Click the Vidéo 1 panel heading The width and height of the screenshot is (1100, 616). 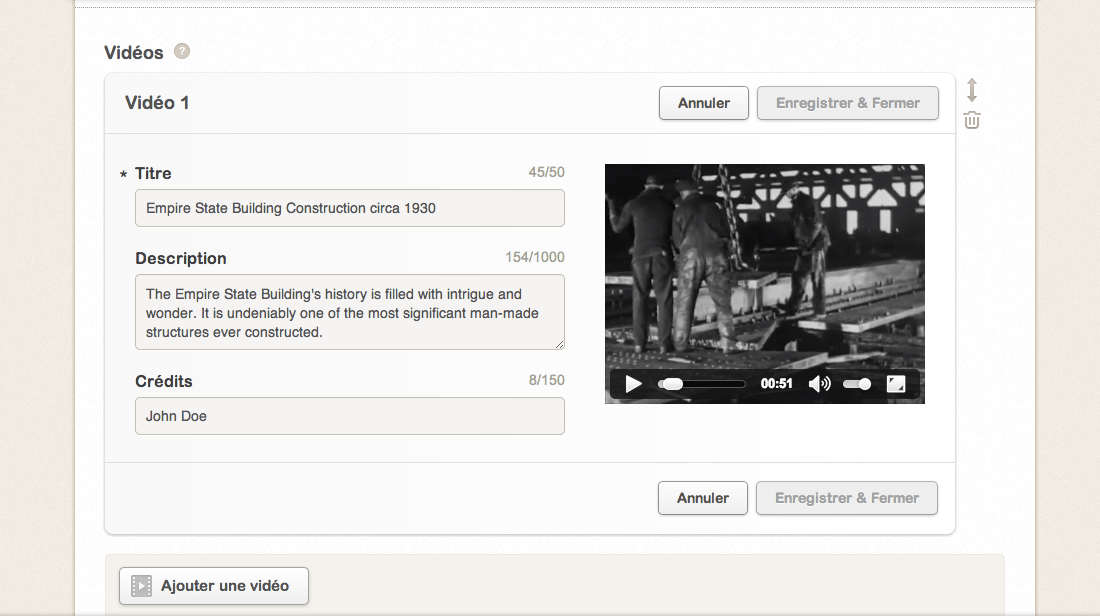coord(157,103)
